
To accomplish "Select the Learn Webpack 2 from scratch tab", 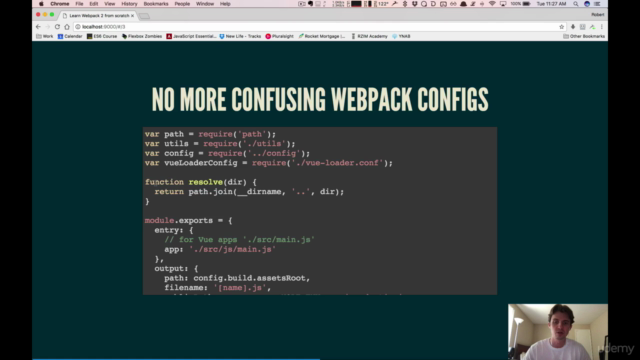I will [99, 16].
